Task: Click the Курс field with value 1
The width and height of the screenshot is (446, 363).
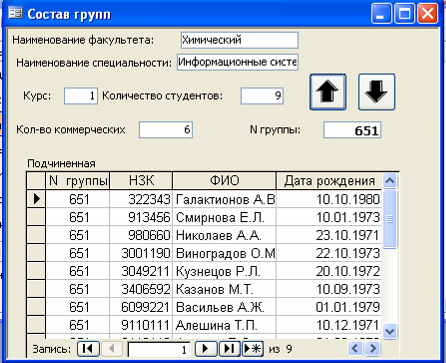Action: pyautogui.click(x=81, y=96)
